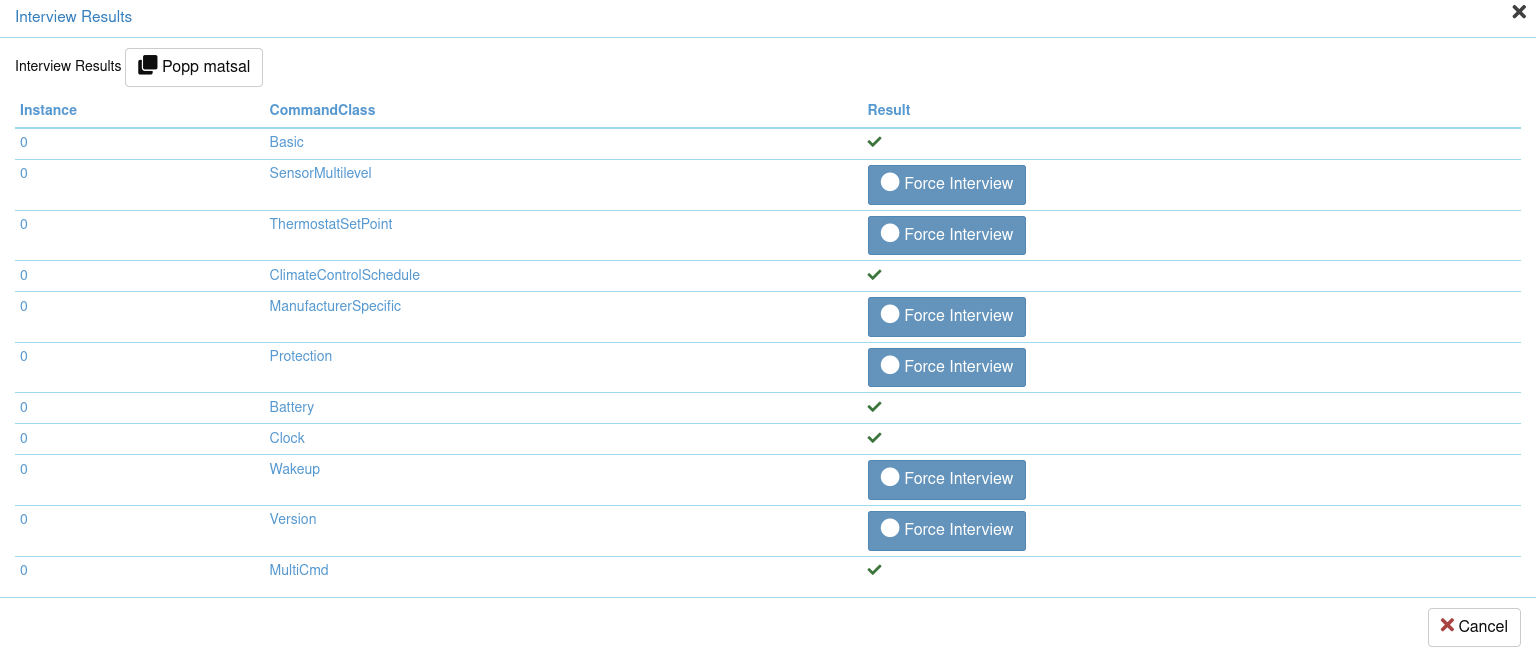Close the Interview Results dialog
1536x653 pixels.
pos(1518,12)
